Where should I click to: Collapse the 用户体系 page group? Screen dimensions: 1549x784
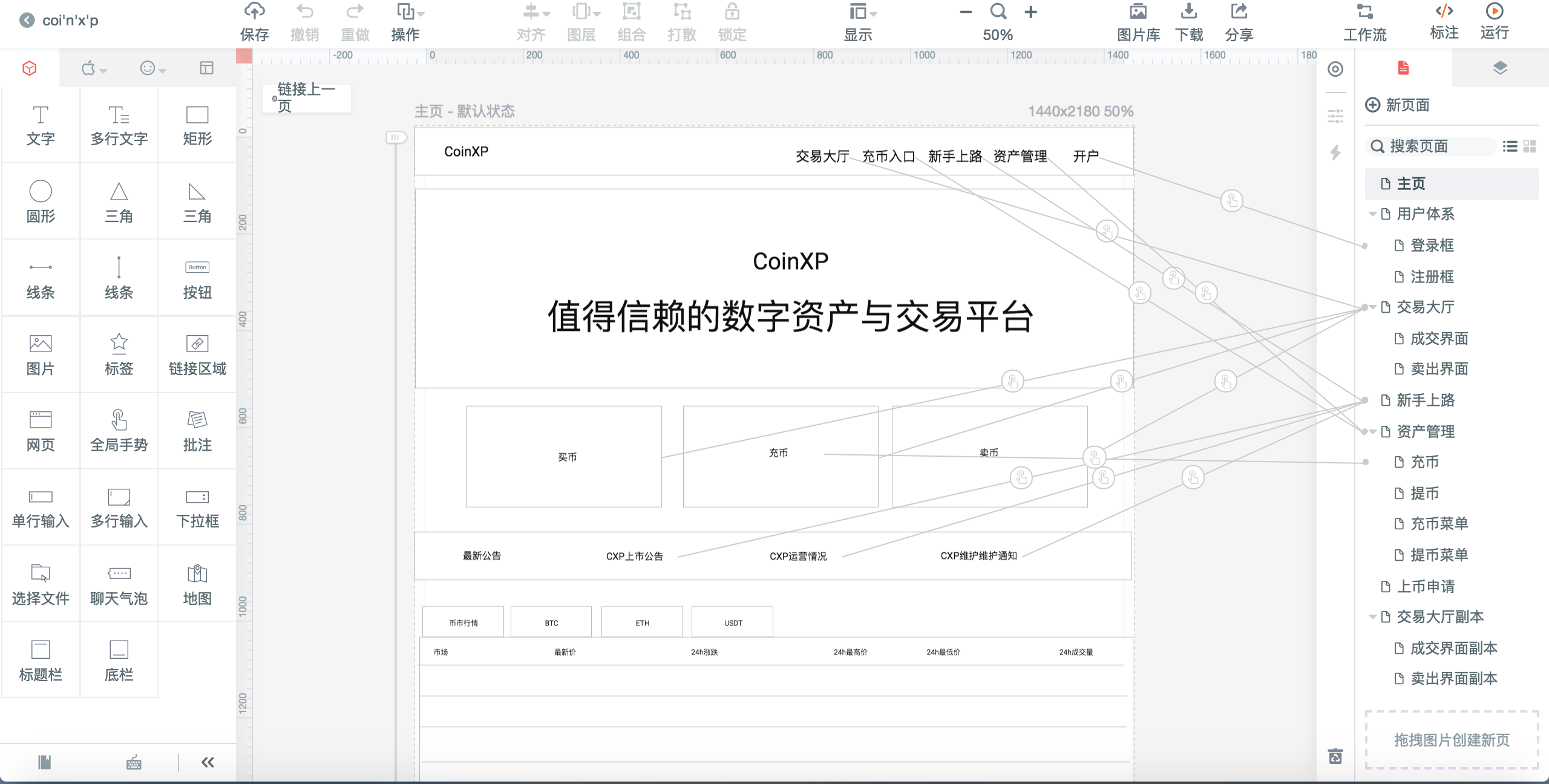point(1372,214)
